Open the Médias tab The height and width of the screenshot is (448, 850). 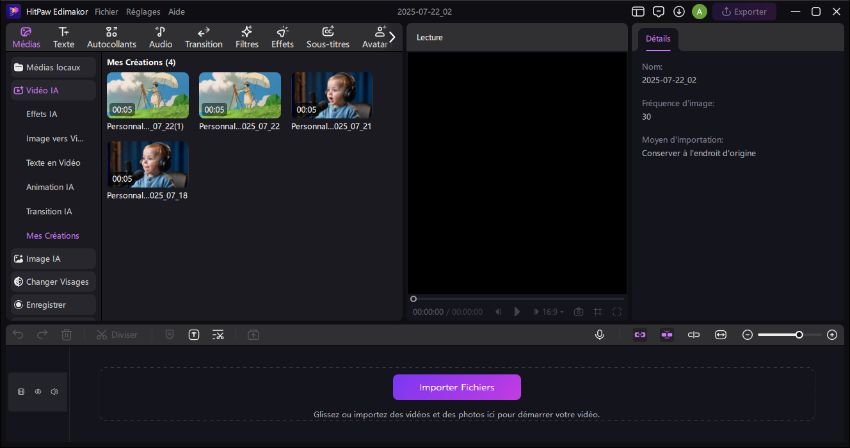click(26, 37)
